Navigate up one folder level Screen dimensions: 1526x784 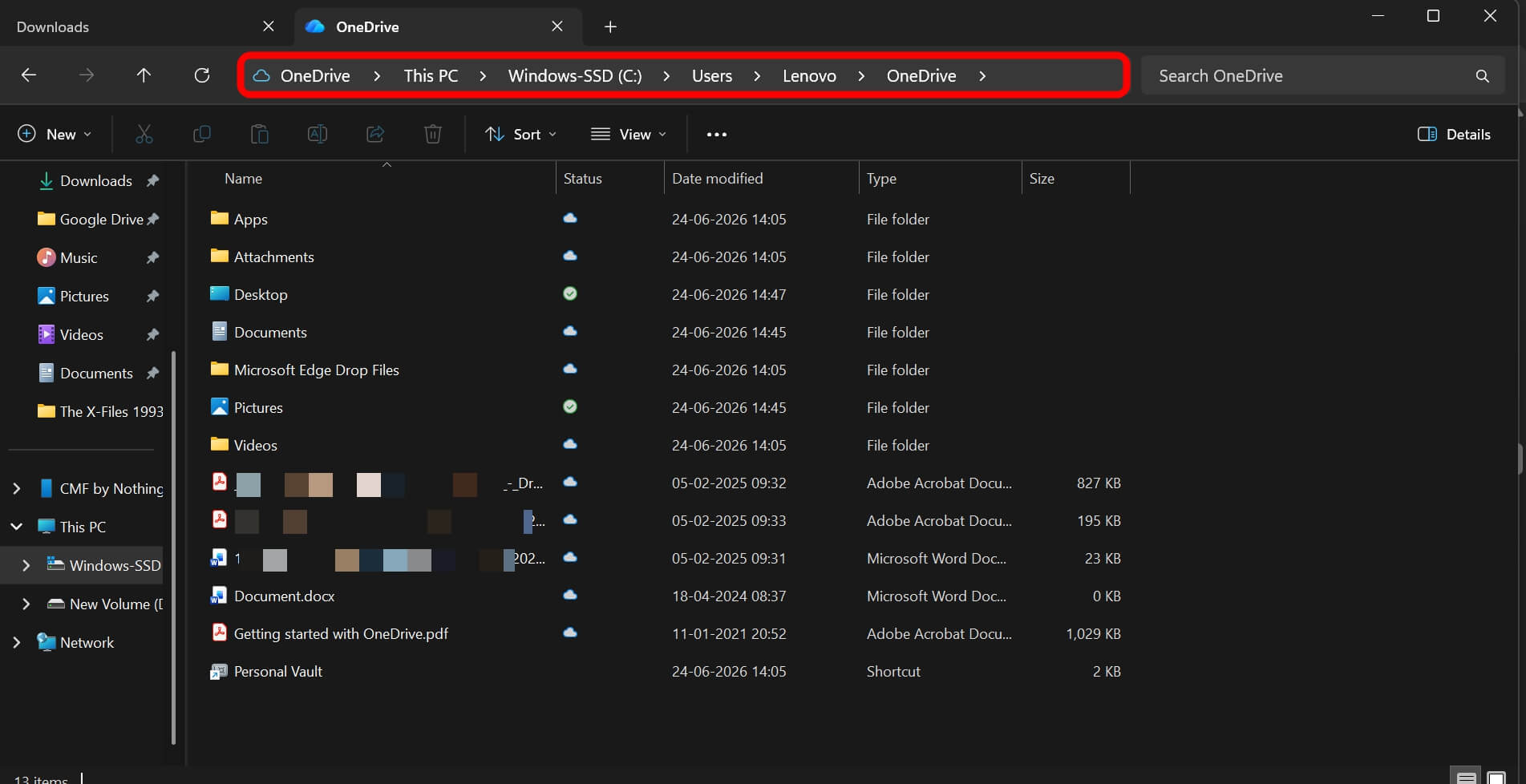pyautogui.click(x=144, y=75)
